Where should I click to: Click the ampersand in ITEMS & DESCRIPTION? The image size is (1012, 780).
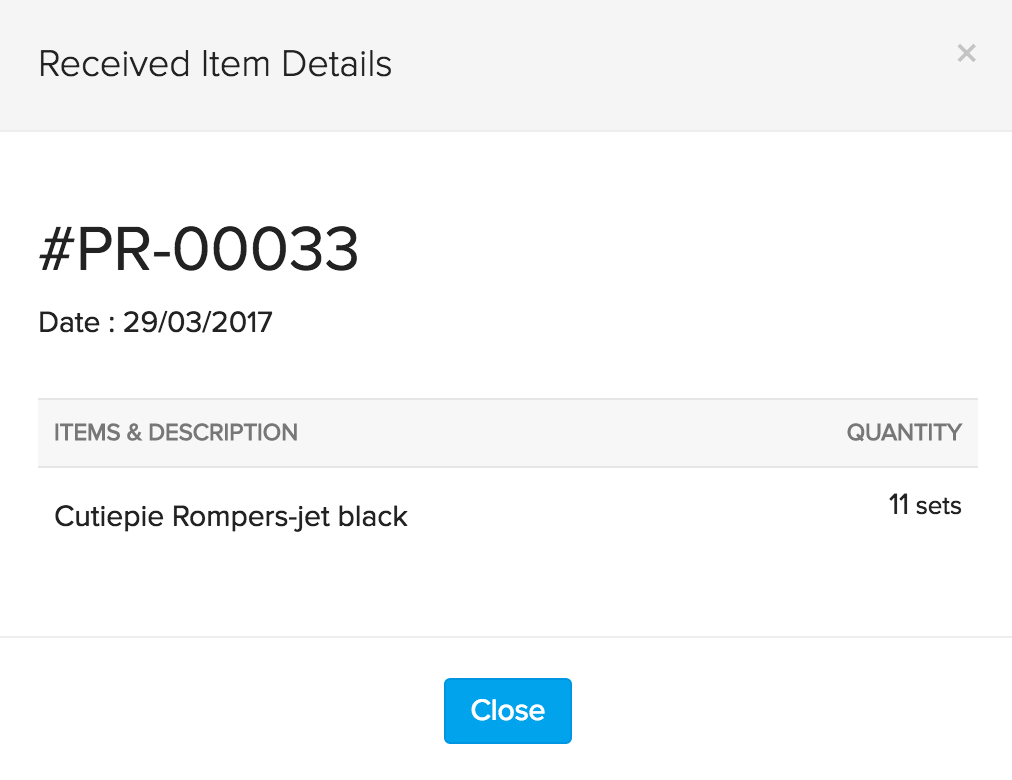(x=134, y=433)
